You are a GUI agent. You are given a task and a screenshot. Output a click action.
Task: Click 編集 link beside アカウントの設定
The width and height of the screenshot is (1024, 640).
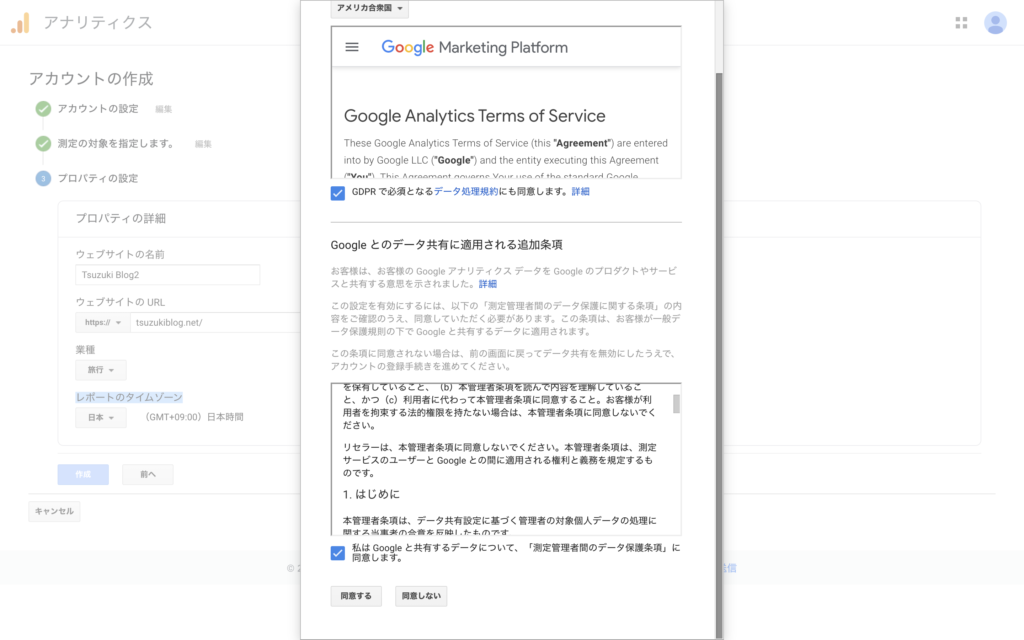[x=163, y=109]
